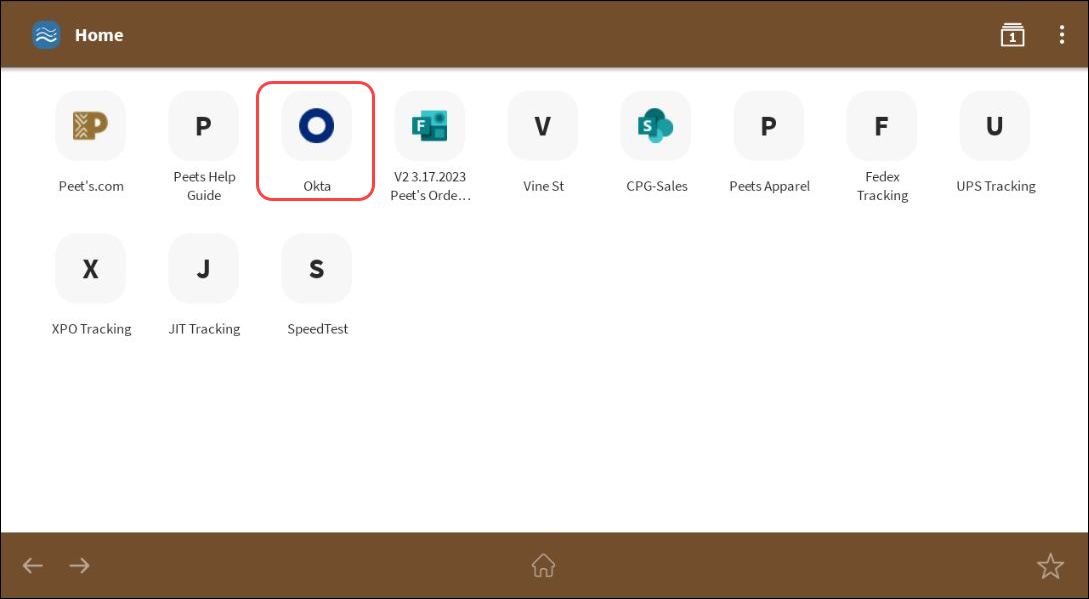Image resolution: width=1089 pixels, height=599 pixels.
Task: Navigate back using the left arrow
Action: tap(32, 565)
